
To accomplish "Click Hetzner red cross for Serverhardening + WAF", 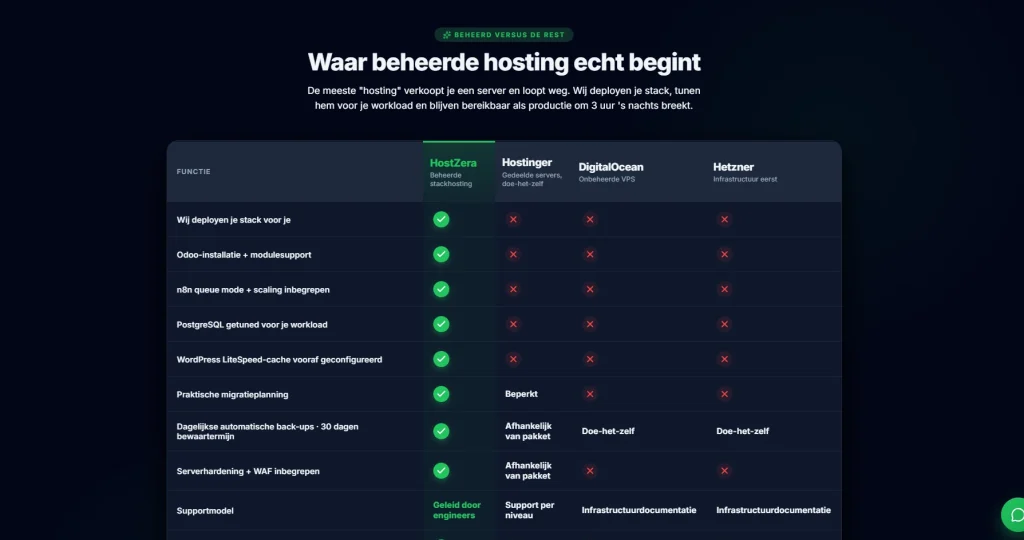I will tap(724, 471).
